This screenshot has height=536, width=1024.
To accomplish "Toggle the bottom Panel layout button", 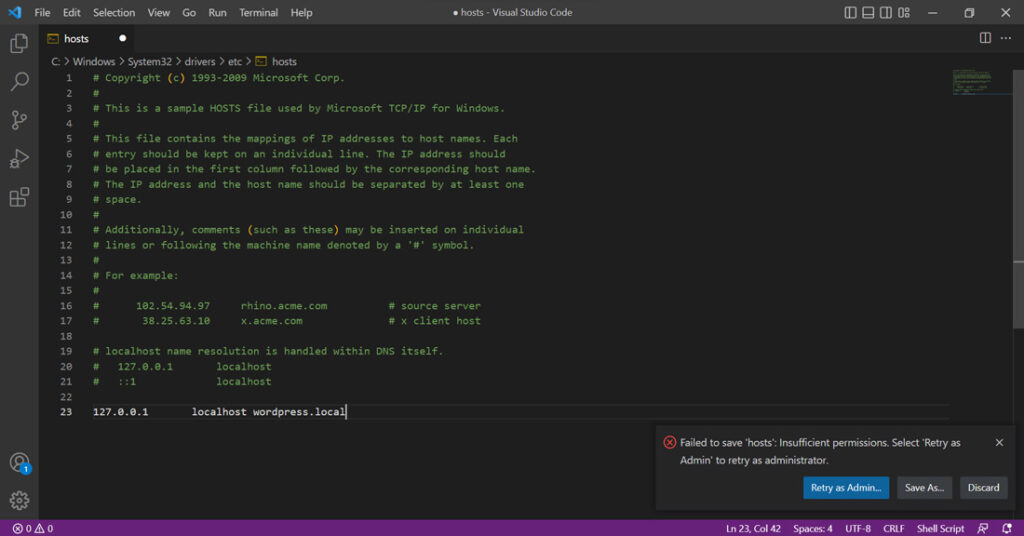I will (869, 13).
